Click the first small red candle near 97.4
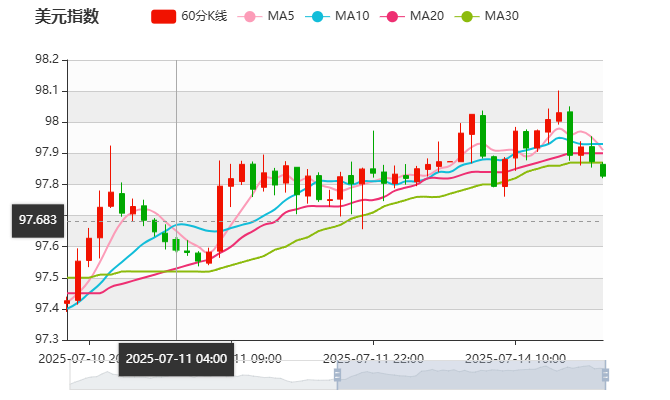670x400 pixels. click(x=67, y=302)
